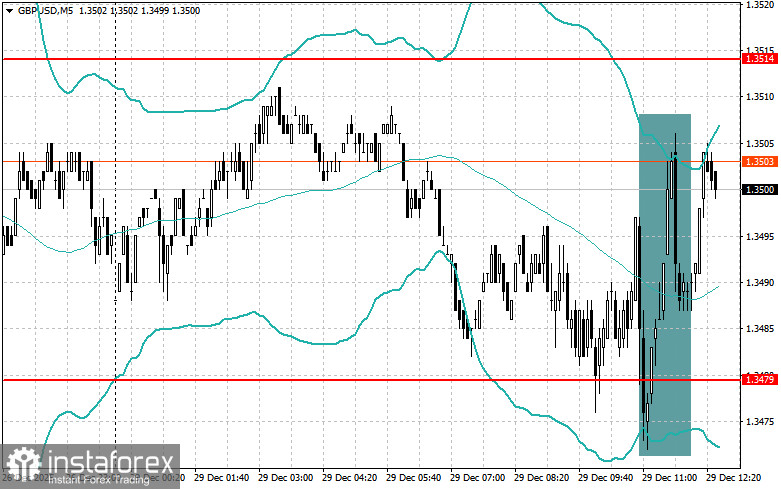Select the teal shaded rectangle on chart
The width and height of the screenshot is (781, 489).
(x=664, y=285)
